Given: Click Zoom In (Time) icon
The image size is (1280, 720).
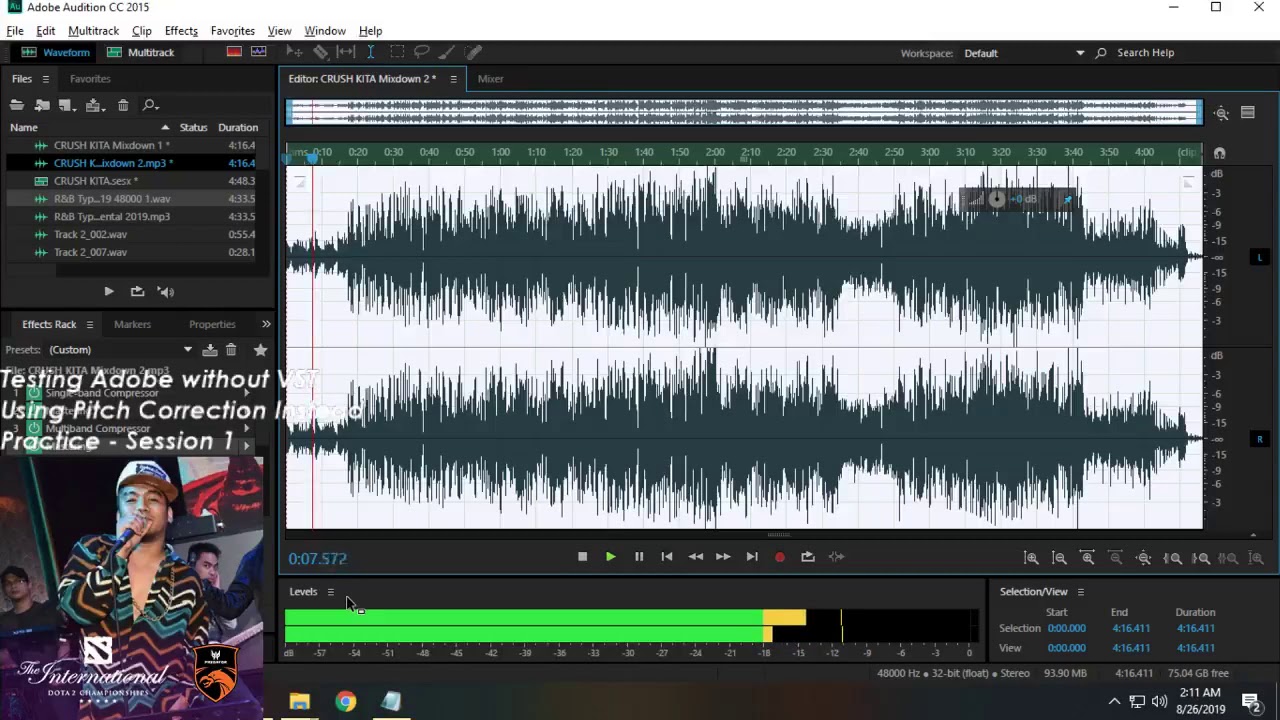Looking at the screenshot, I should coord(1087,558).
